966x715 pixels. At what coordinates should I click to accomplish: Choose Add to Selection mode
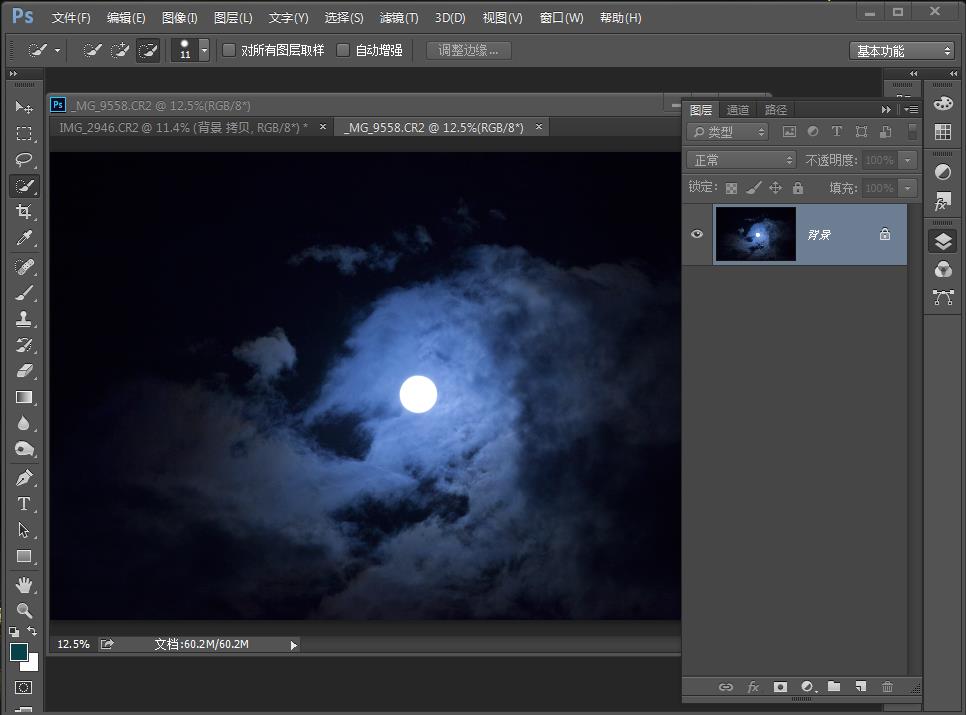120,50
